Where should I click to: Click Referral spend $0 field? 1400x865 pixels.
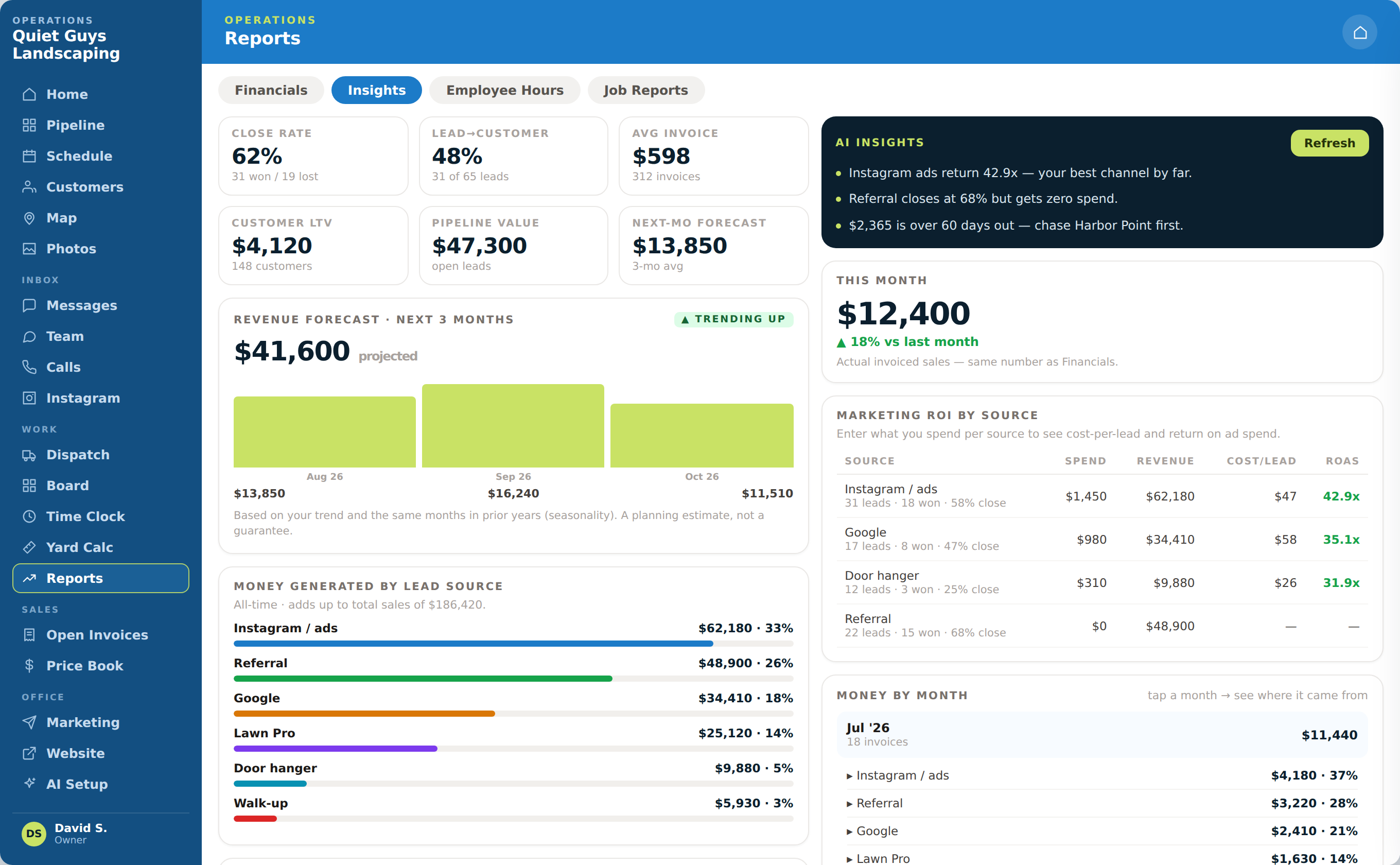(1098, 627)
